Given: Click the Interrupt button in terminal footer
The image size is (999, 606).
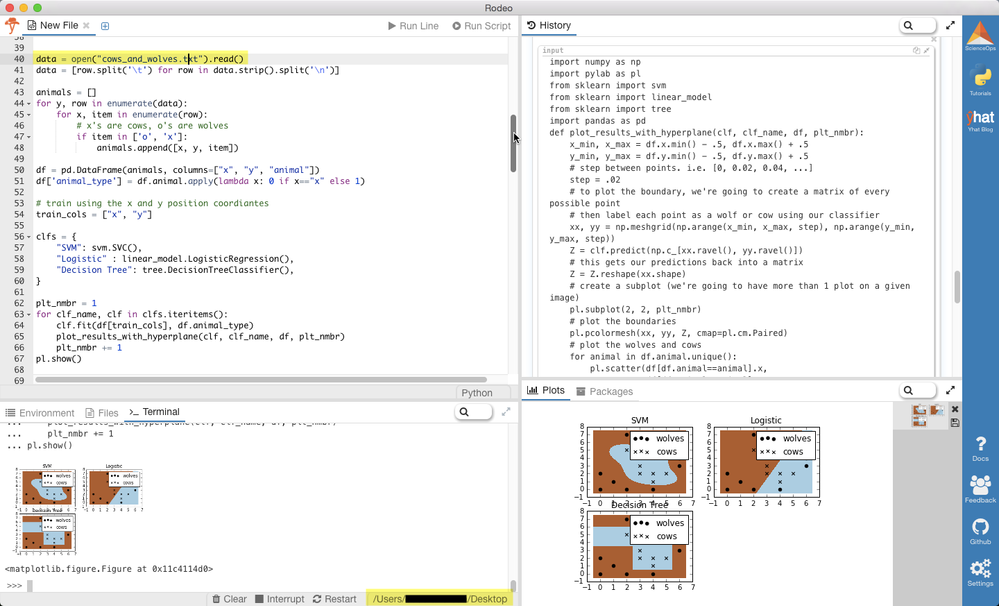Looking at the screenshot, I should (279, 599).
